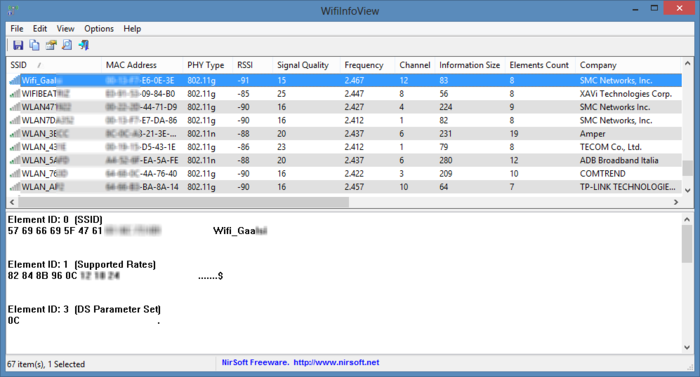Image resolution: width=700 pixels, height=377 pixels.
Task: Sort by SSID column header
Action: [54, 65]
